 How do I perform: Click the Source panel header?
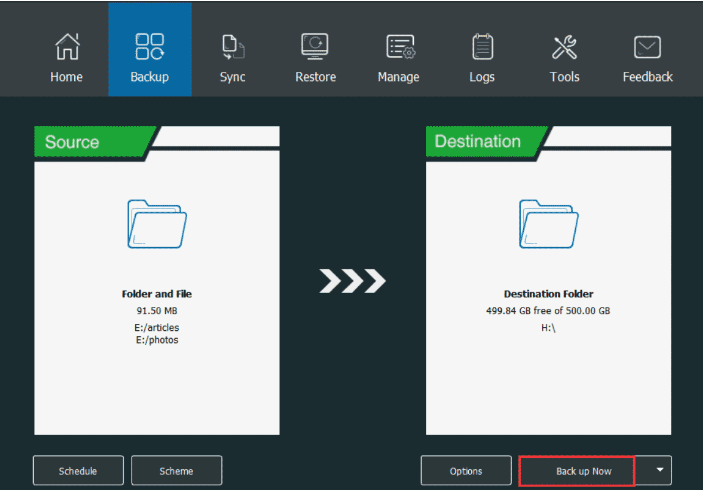coord(93,142)
